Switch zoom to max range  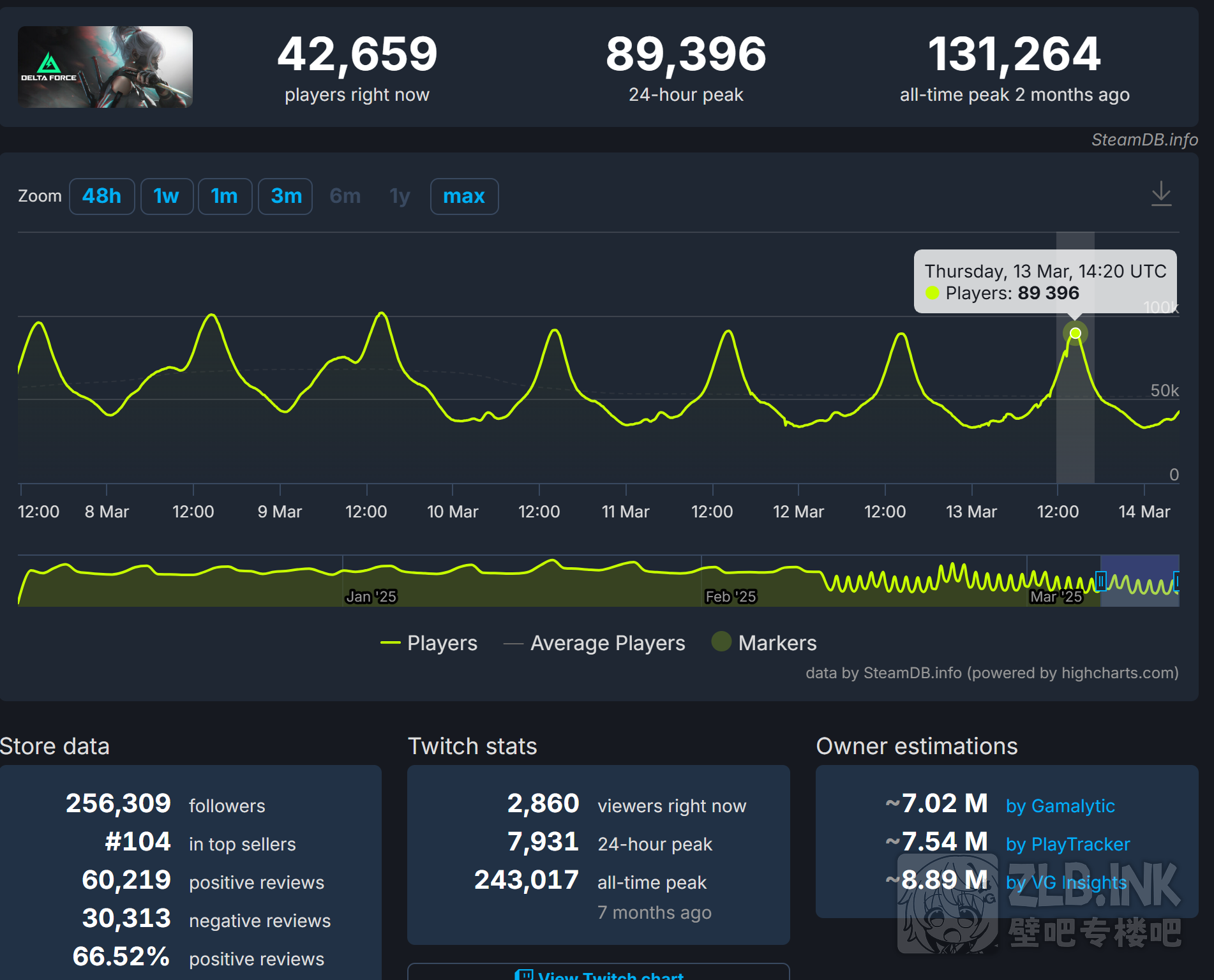(x=464, y=197)
